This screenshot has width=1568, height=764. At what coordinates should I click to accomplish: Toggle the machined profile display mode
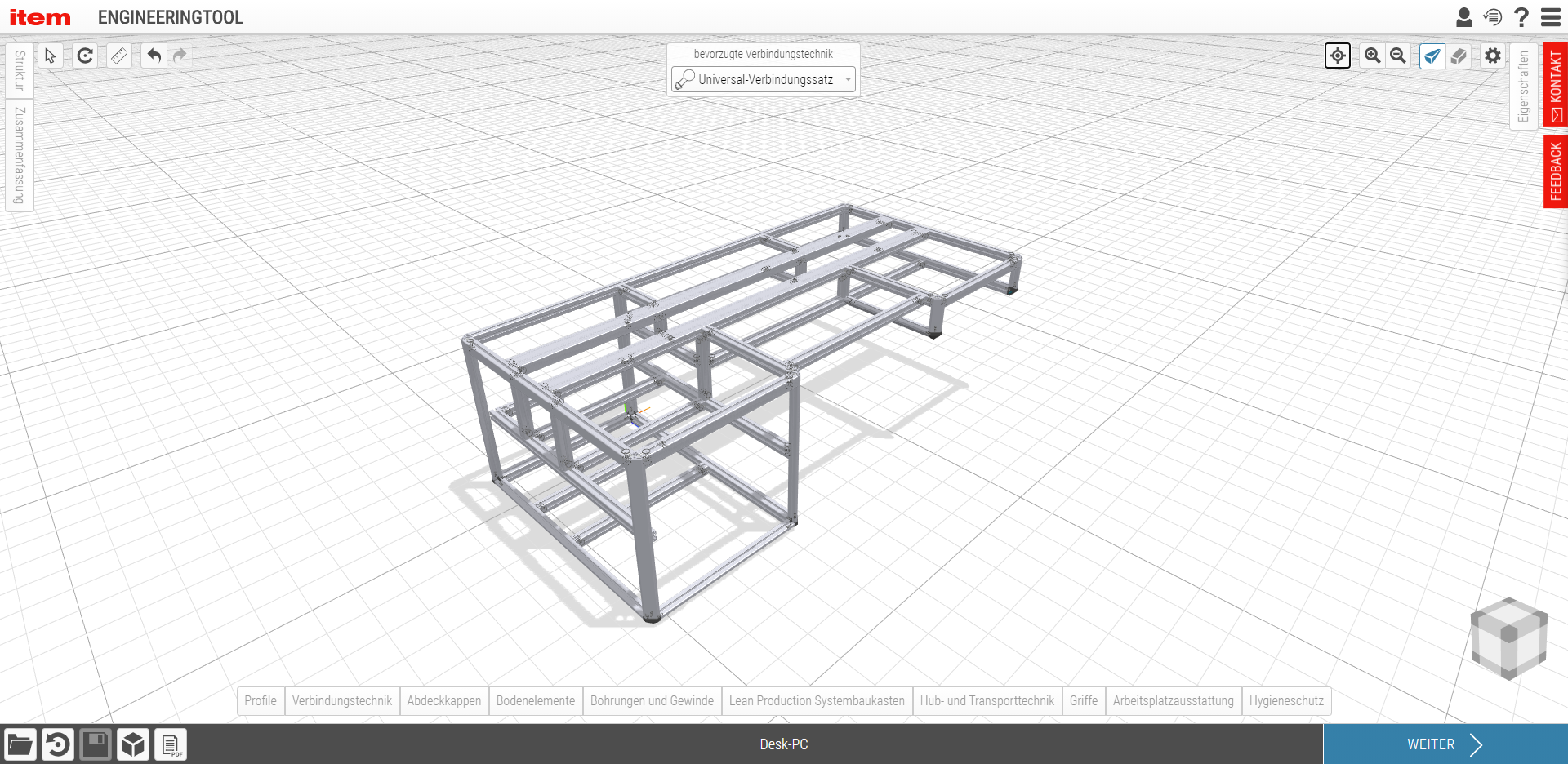pos(1432,56)
